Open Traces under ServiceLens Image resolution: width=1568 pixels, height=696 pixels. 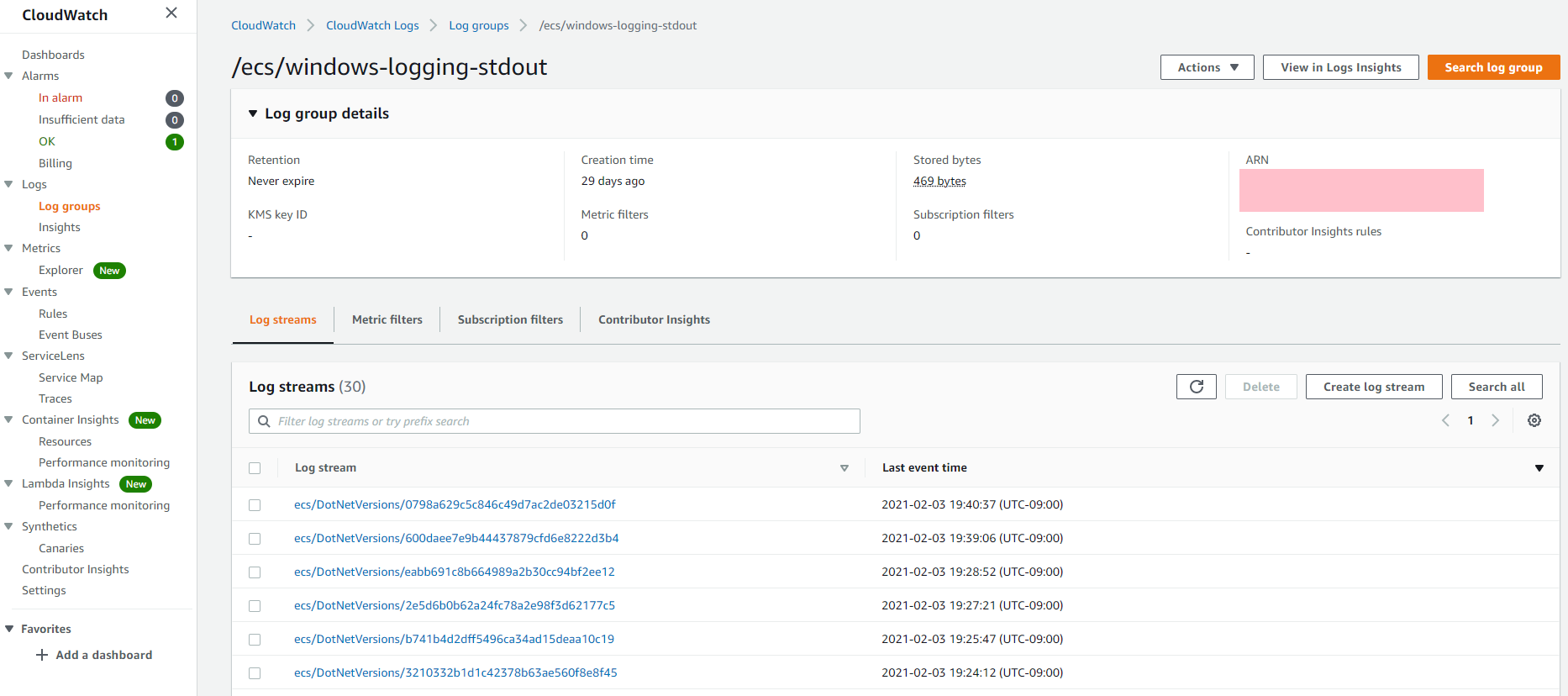coord(55,398)
